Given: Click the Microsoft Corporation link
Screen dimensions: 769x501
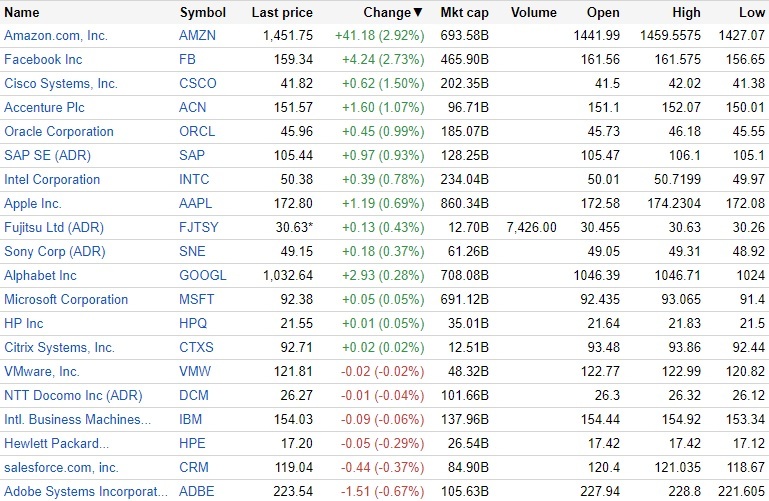Looking at the screenshot, I should (x=66, y=300).
